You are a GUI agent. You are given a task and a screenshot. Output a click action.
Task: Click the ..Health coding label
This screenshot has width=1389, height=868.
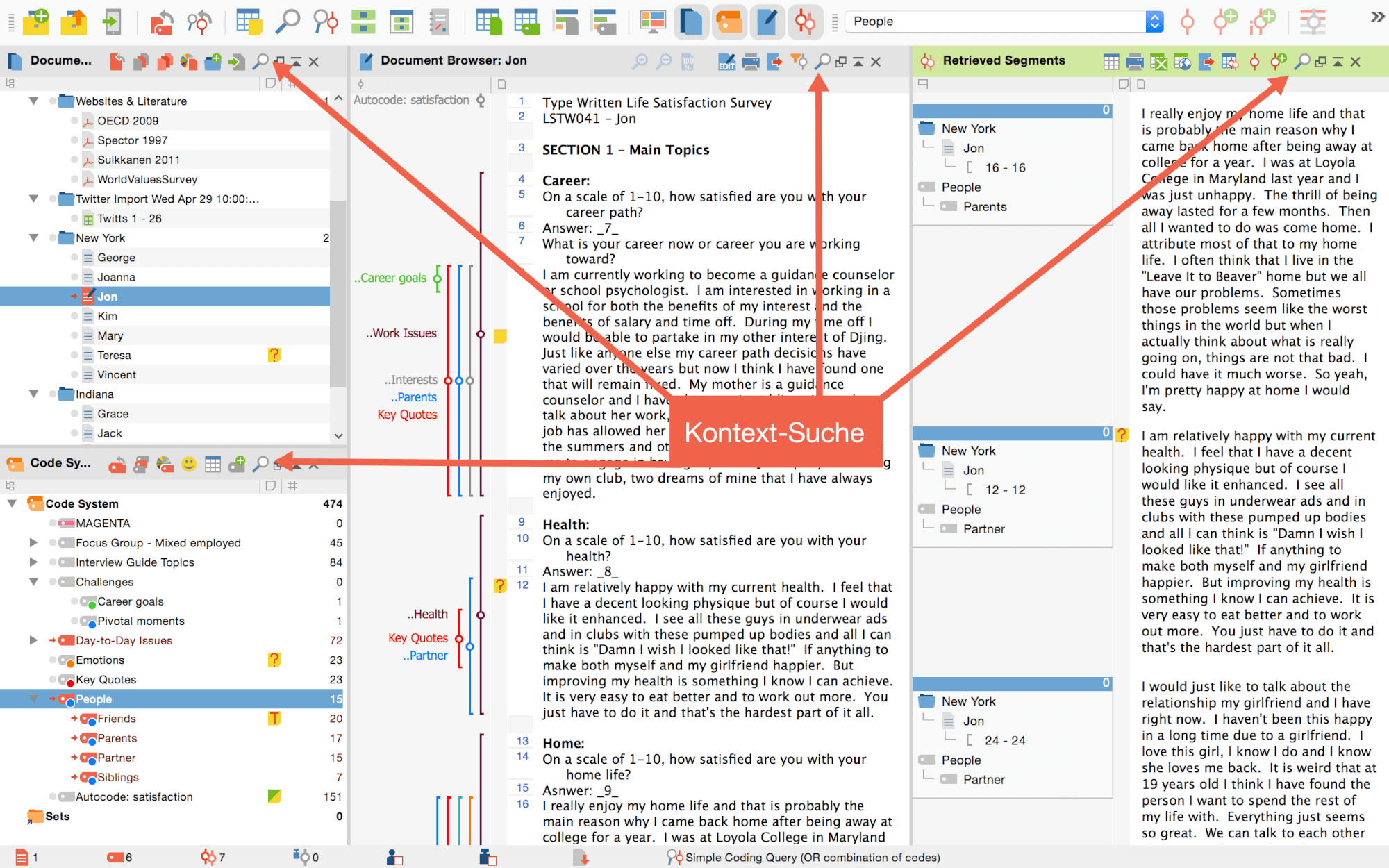pyautogui.click(x=427, y=615)
